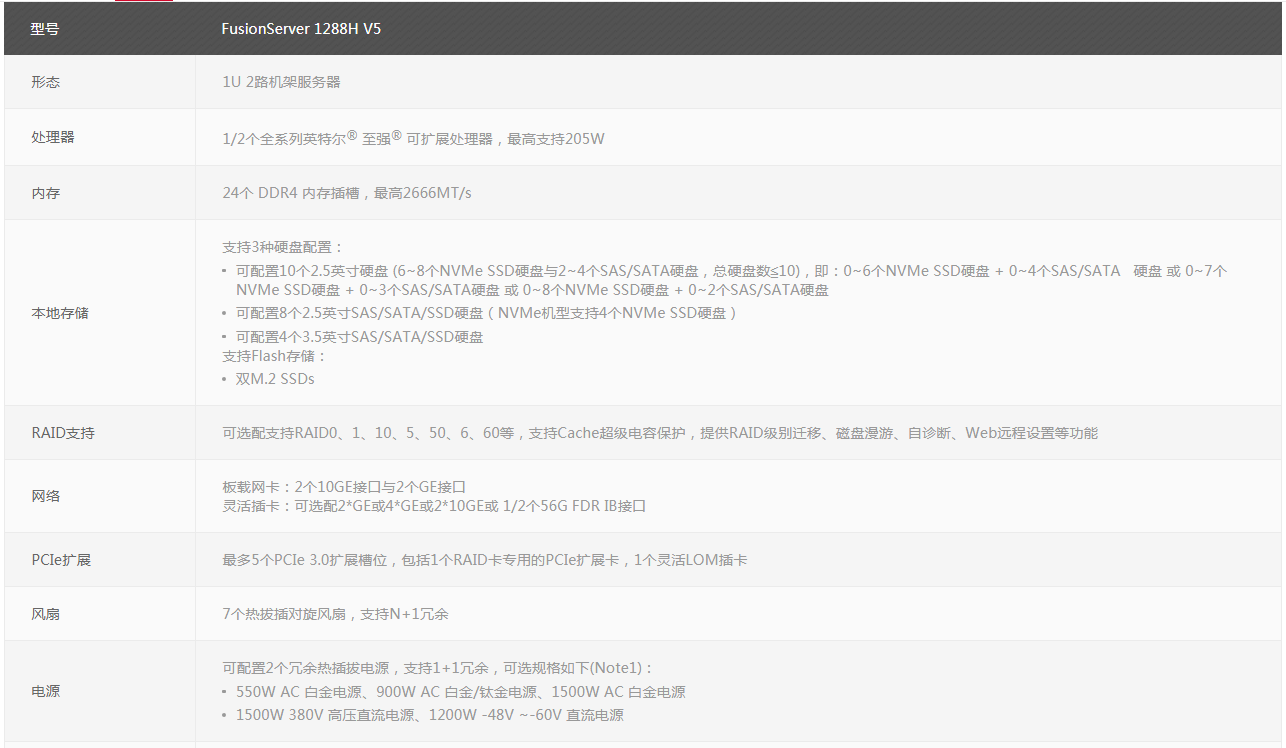Click the 可配置8个2.5英寸 SAS/SATA/SSD bullet
Screen dimensions: 1286x748
point(479,313)
